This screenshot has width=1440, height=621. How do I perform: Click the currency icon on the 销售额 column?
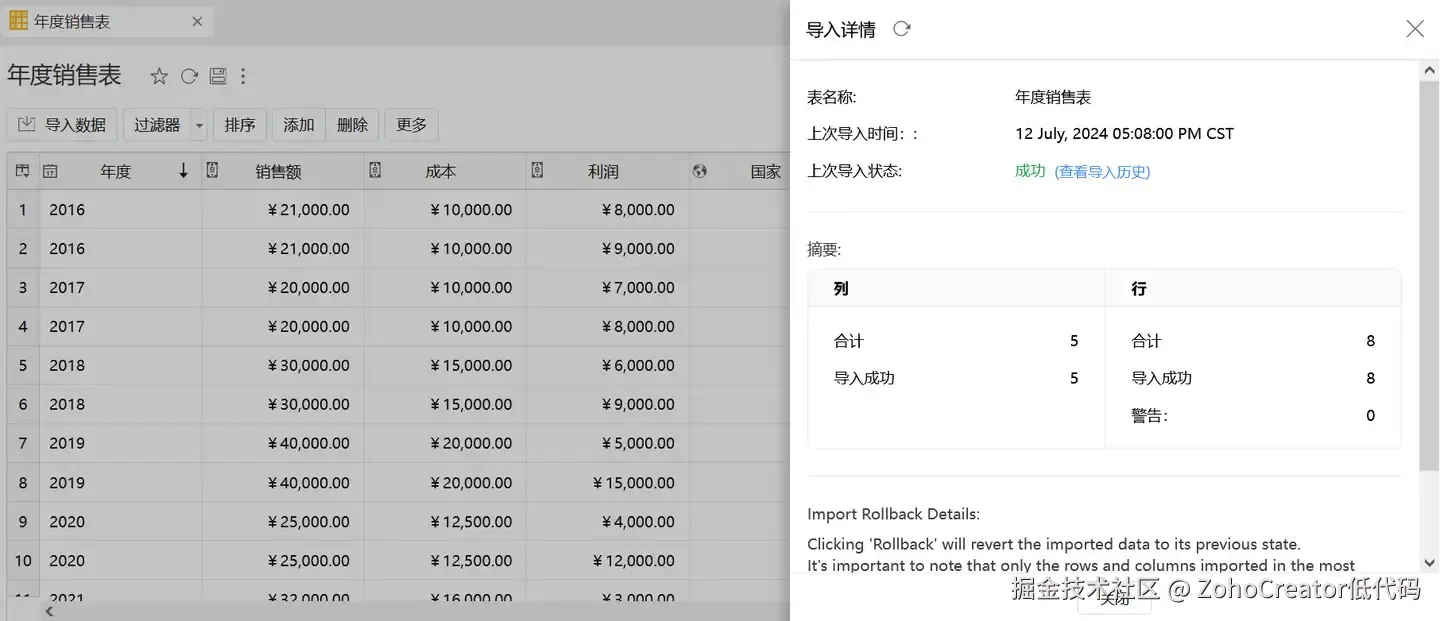(x=212, y=171)
